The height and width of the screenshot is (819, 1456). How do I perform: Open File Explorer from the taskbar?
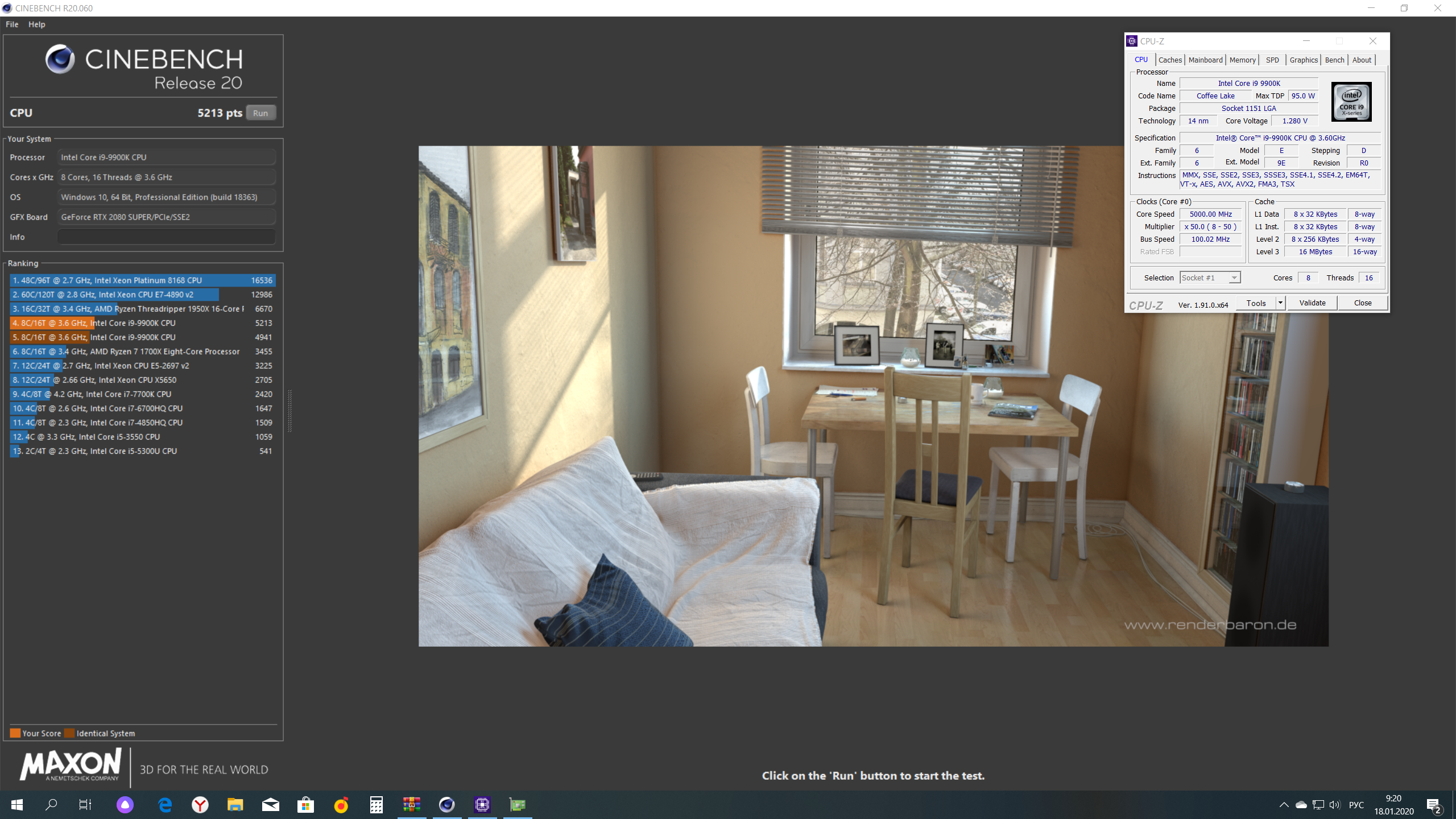235,804
